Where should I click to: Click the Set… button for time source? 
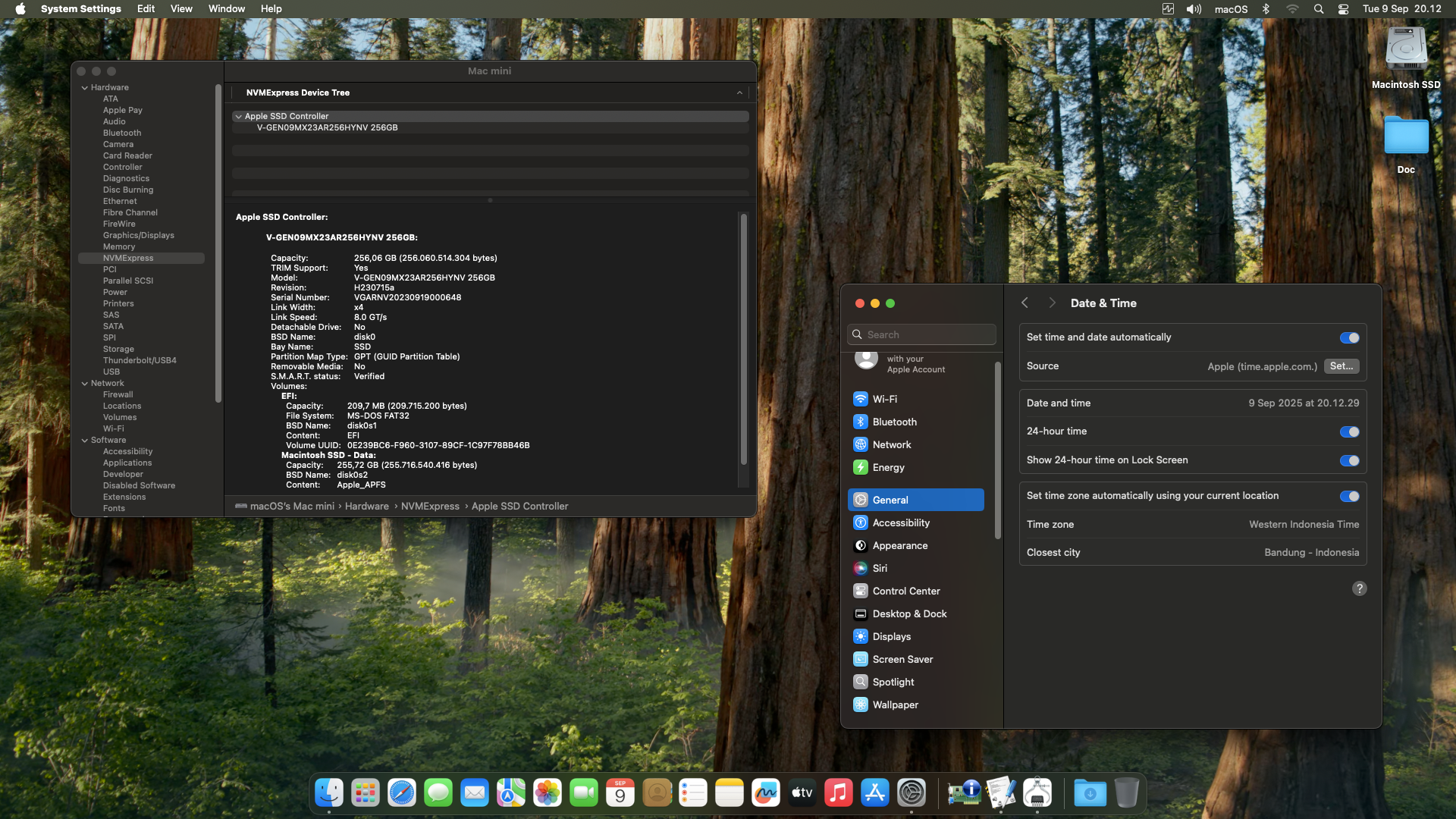tap(1341, 366)
